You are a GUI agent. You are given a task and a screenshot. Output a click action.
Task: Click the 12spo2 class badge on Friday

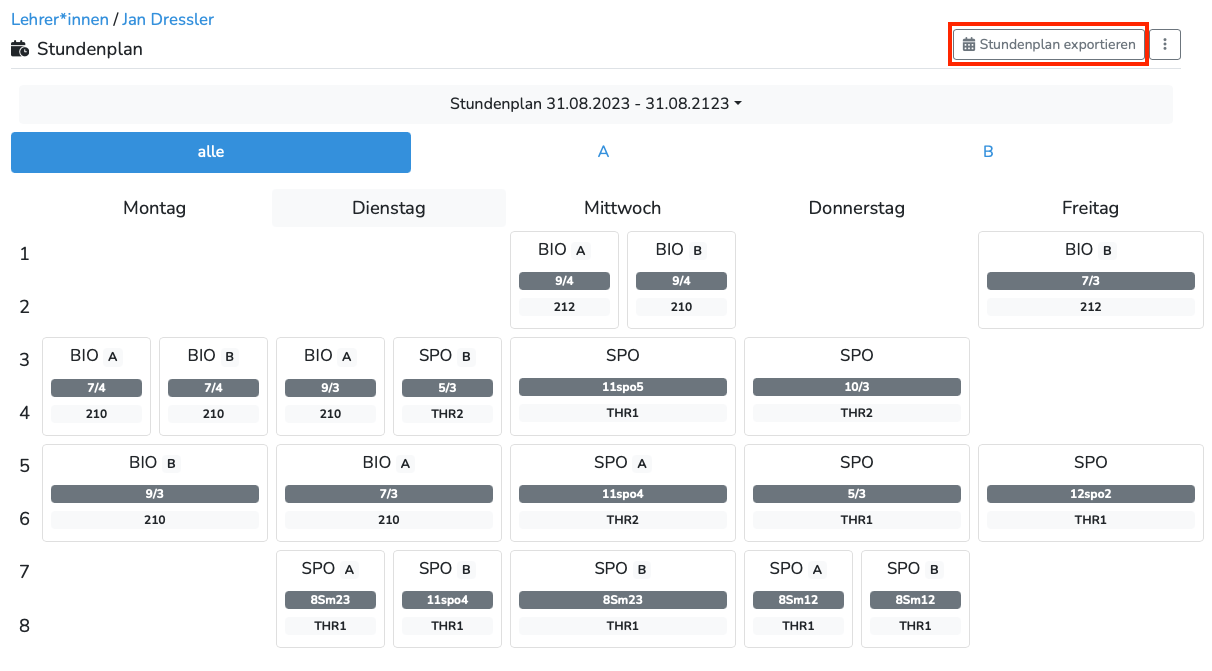click(1090, 494)
